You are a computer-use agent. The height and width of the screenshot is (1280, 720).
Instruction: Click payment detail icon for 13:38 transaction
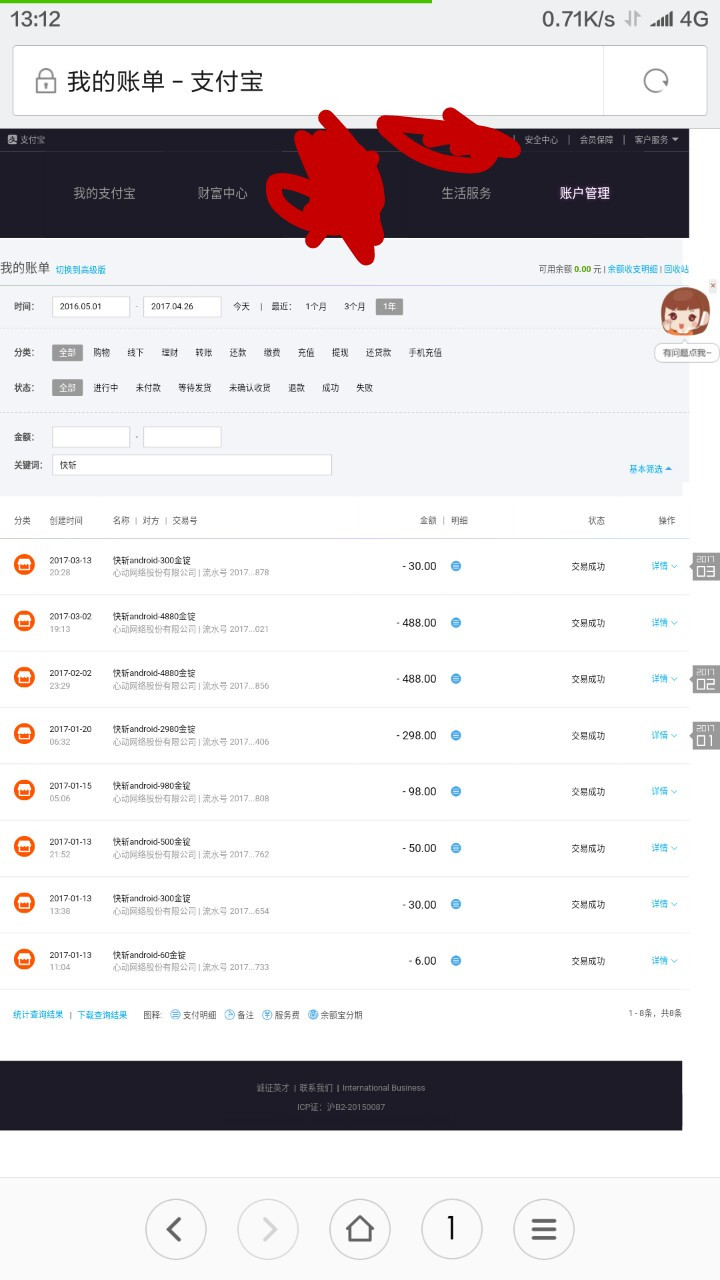(x=456, y=904)
